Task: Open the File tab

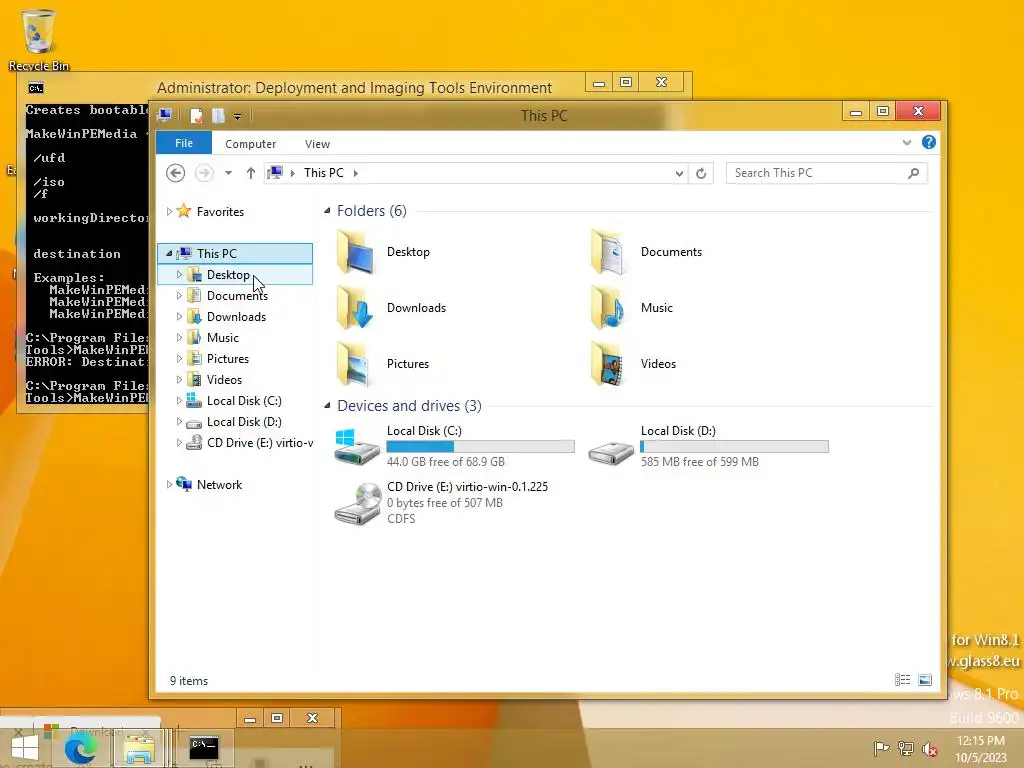Action: pyautogui.click(x=184, y=143)
